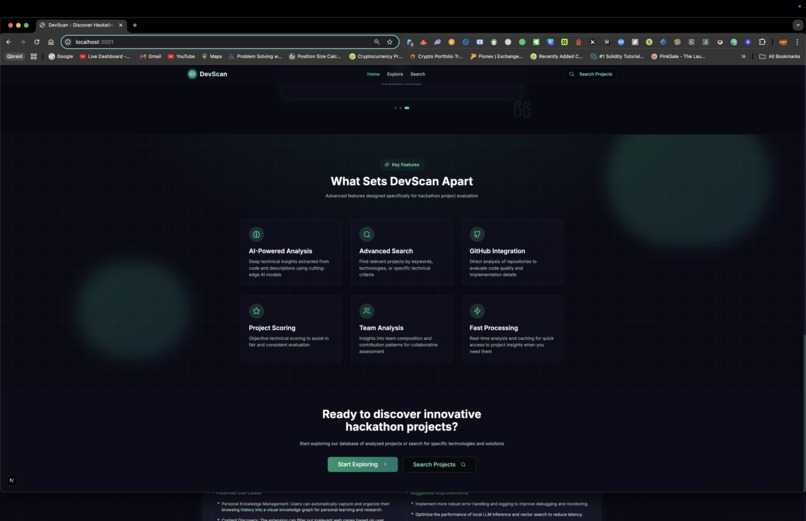
Task: Open the Google bookmark
Action: point(61,57)
